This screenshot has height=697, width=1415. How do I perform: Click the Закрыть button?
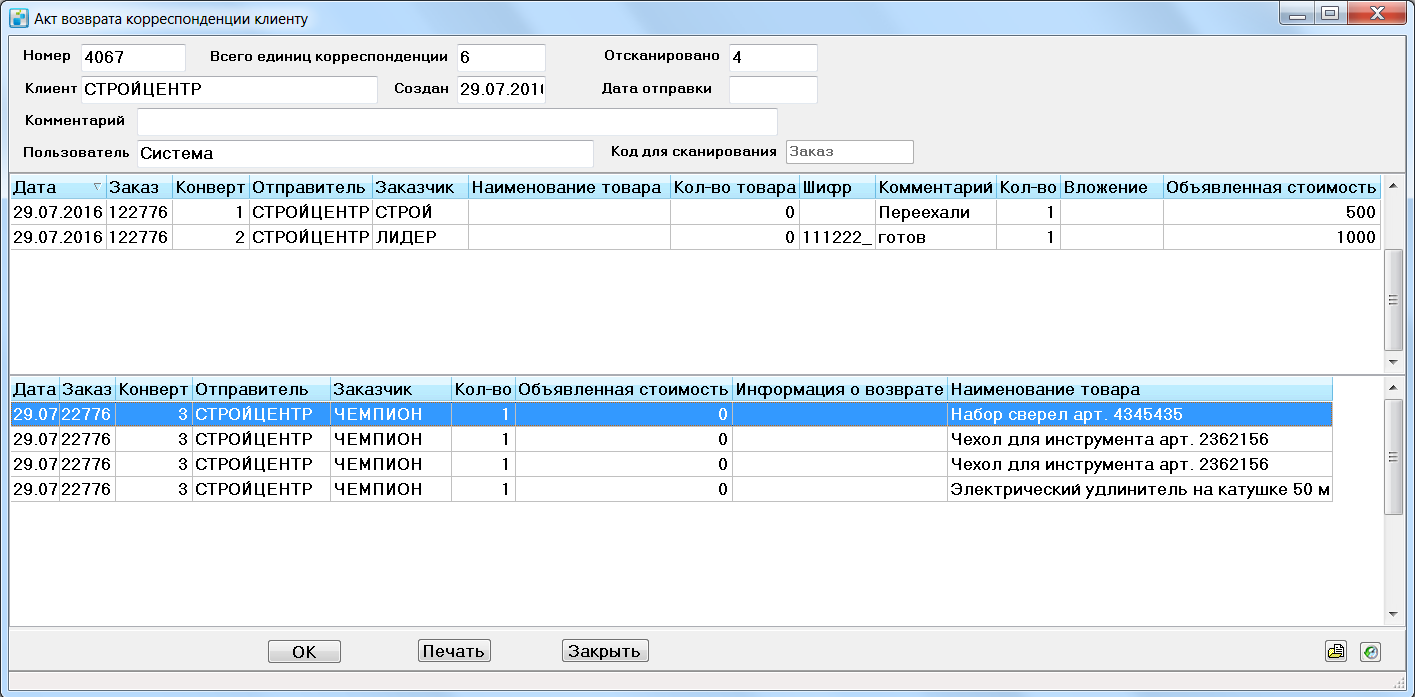click(x=606, y=651)
